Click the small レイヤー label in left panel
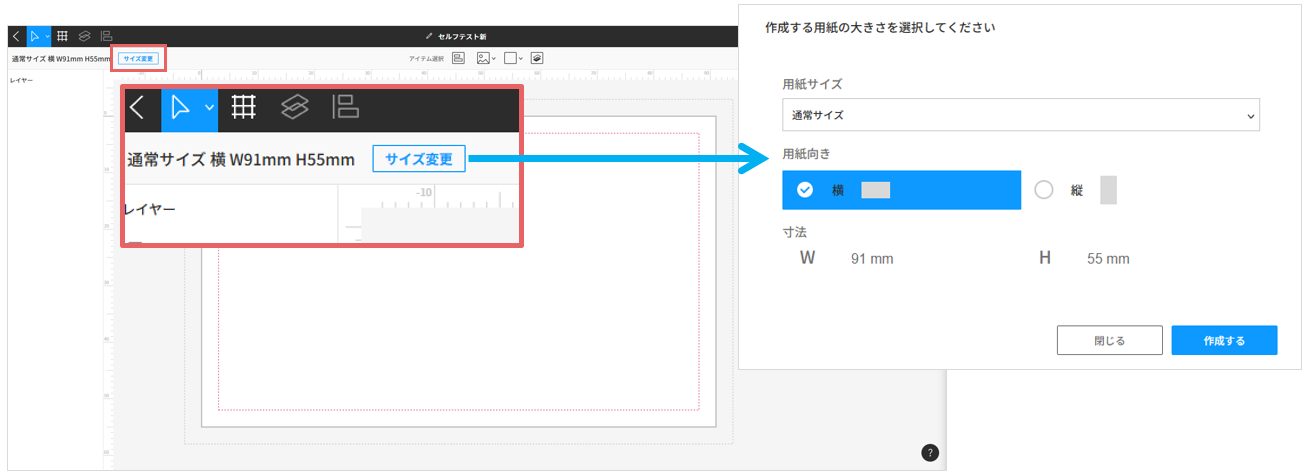 [x=21, y=80]
